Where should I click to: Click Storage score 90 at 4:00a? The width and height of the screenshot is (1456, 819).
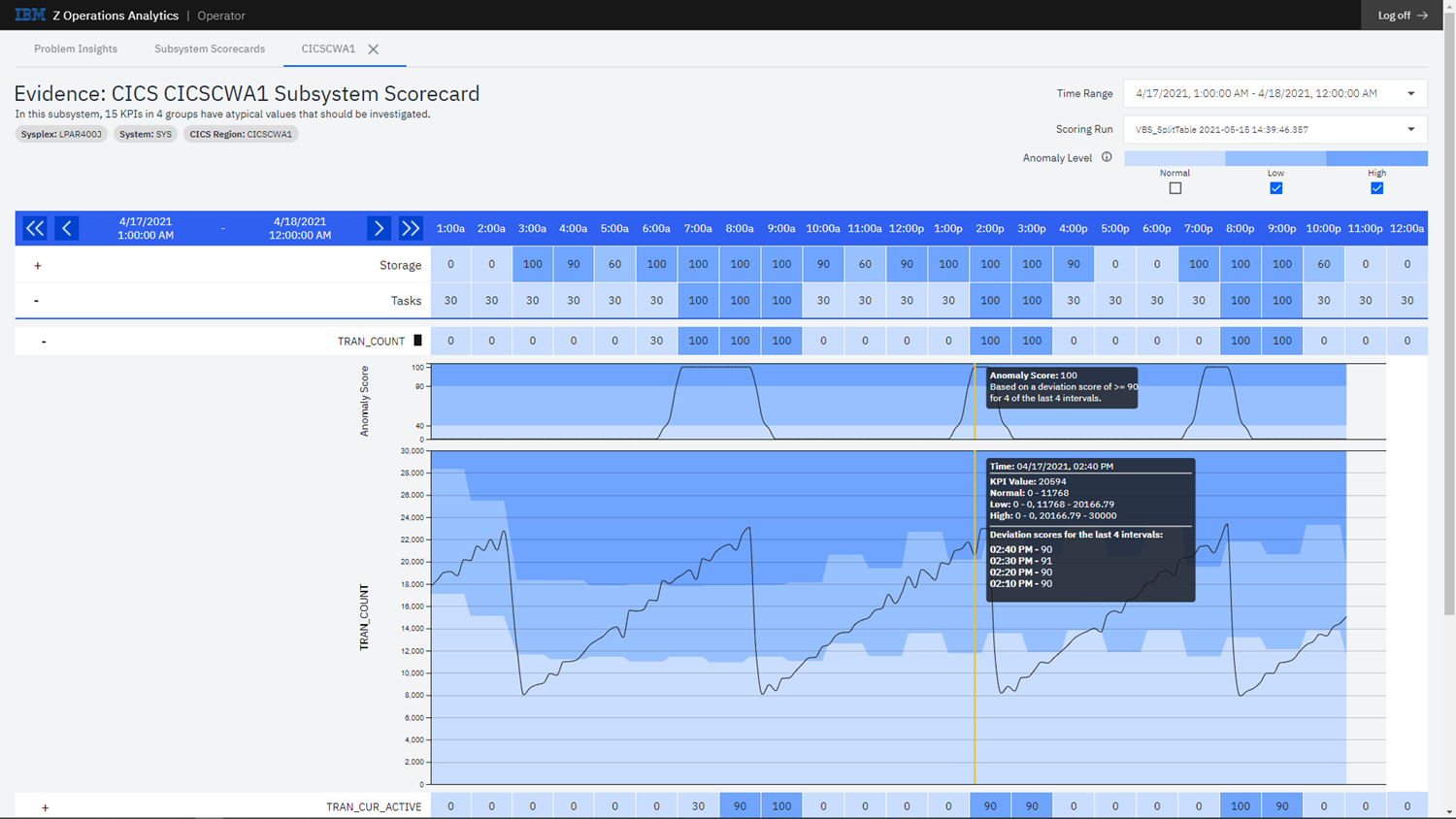pos(574,264)
